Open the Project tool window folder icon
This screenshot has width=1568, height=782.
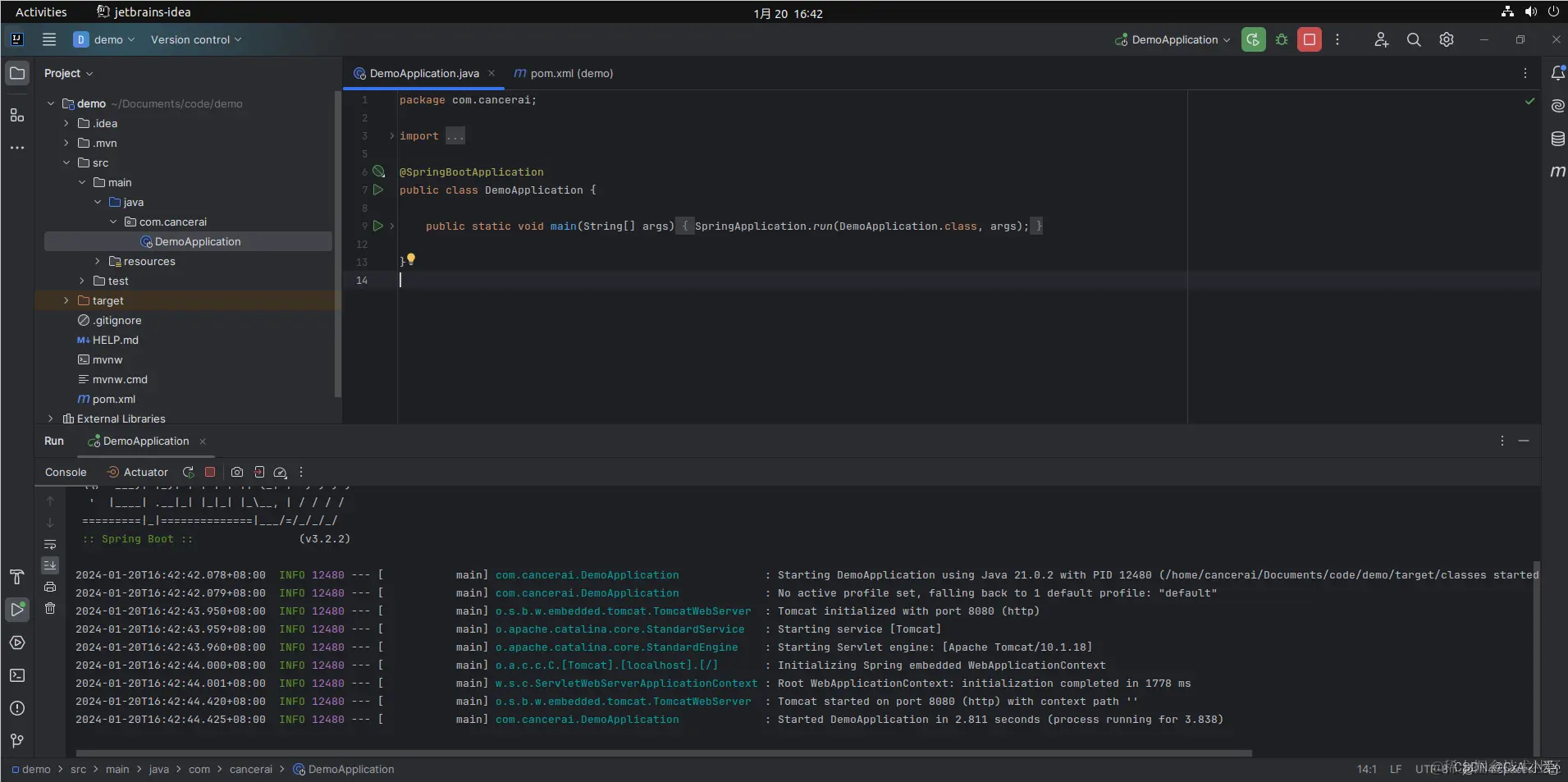pyautogui.click(x=17, y=73)
